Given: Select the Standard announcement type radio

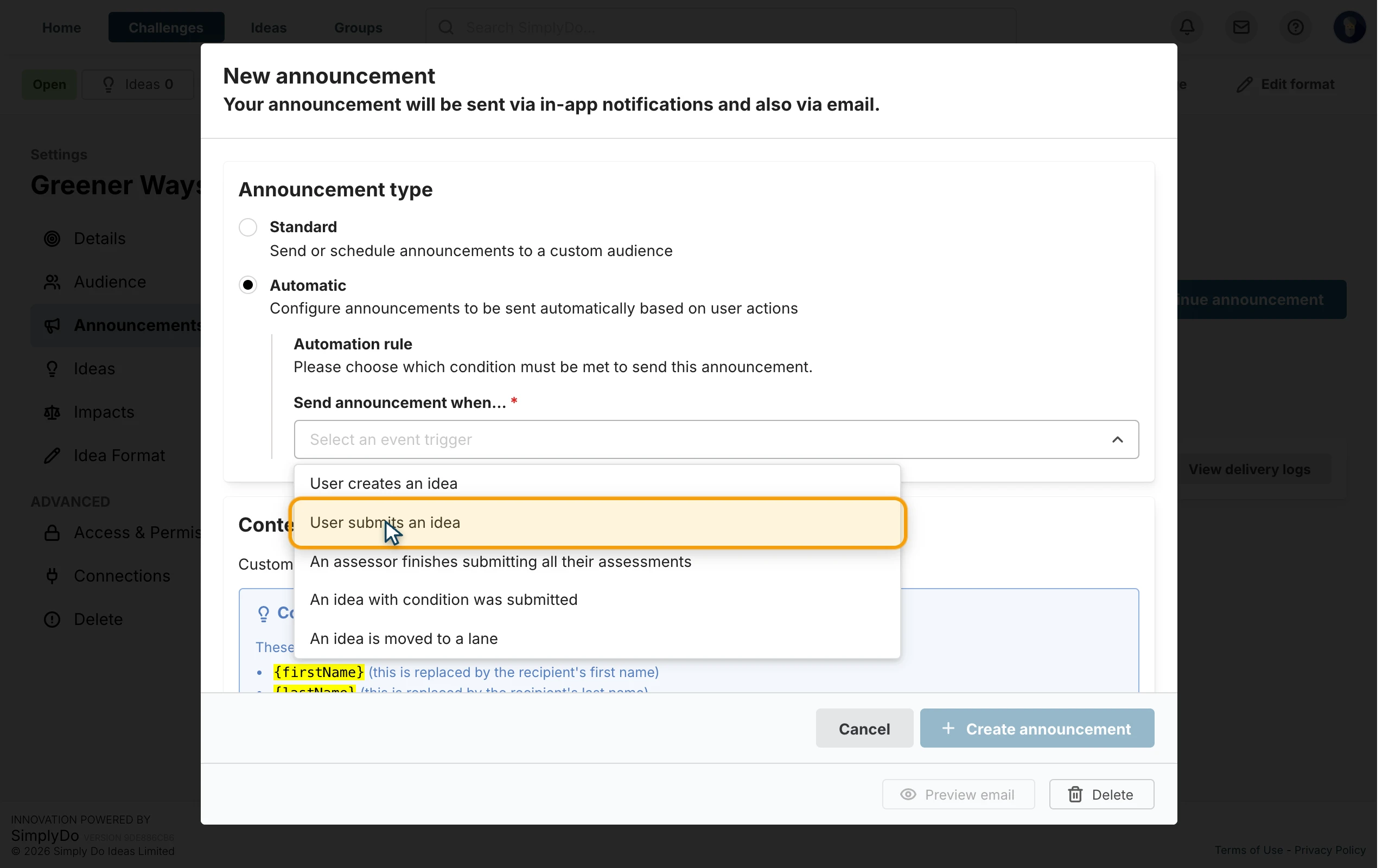Looking at the screenshot, I should (248, 227).
